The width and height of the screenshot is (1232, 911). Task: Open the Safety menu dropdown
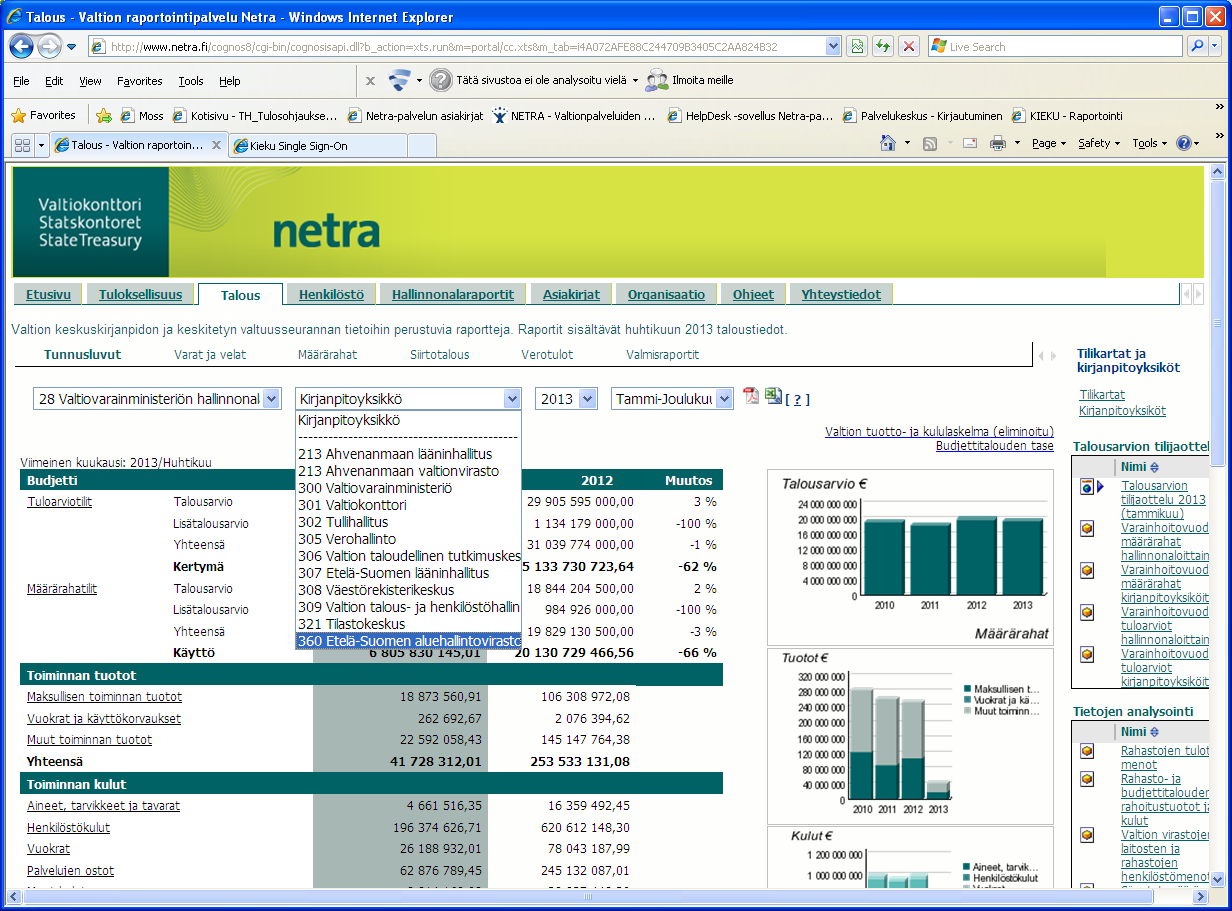1098,143
